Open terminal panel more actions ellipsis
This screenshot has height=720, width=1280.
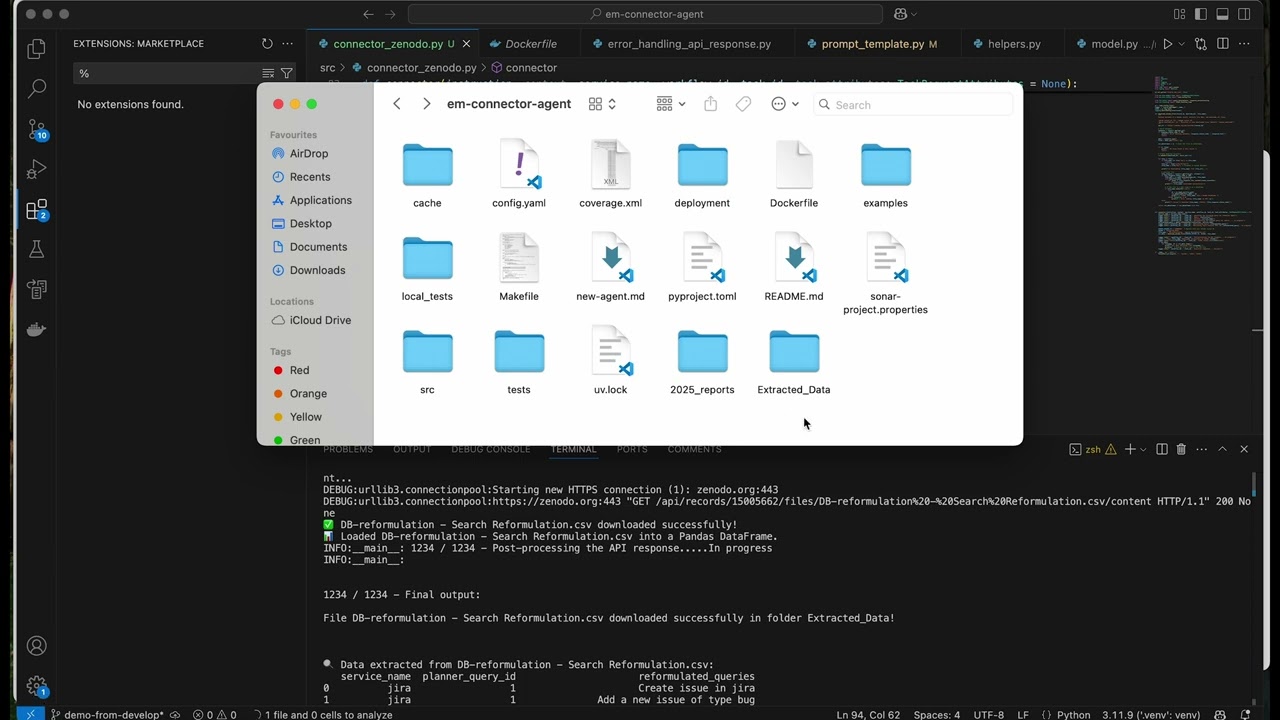(x=1202, y=450)
